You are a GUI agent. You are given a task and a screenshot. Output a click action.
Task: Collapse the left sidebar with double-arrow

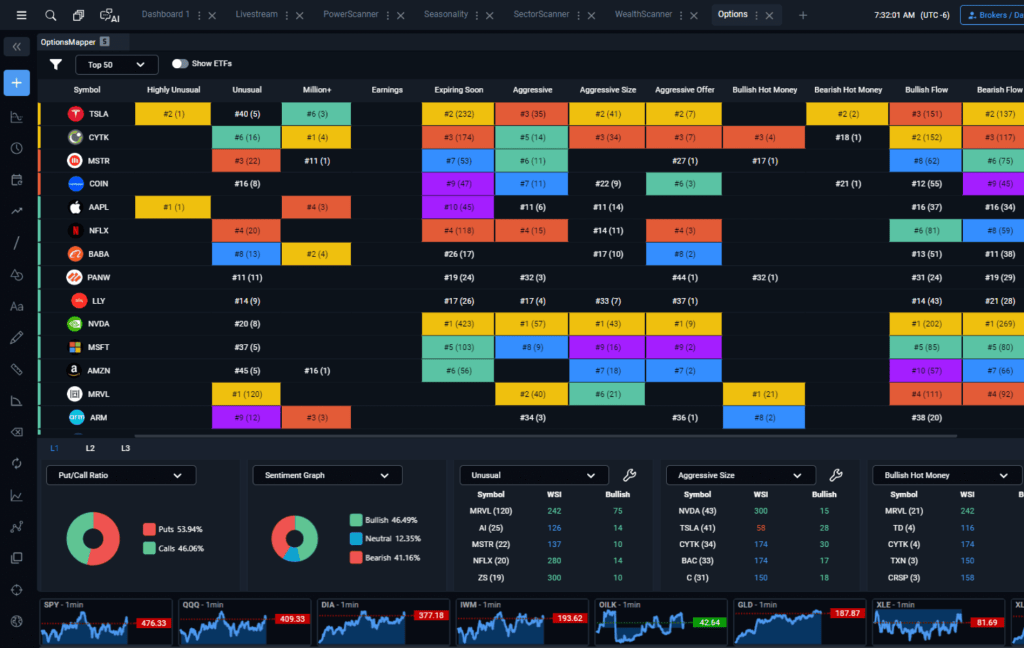point(17,47)
